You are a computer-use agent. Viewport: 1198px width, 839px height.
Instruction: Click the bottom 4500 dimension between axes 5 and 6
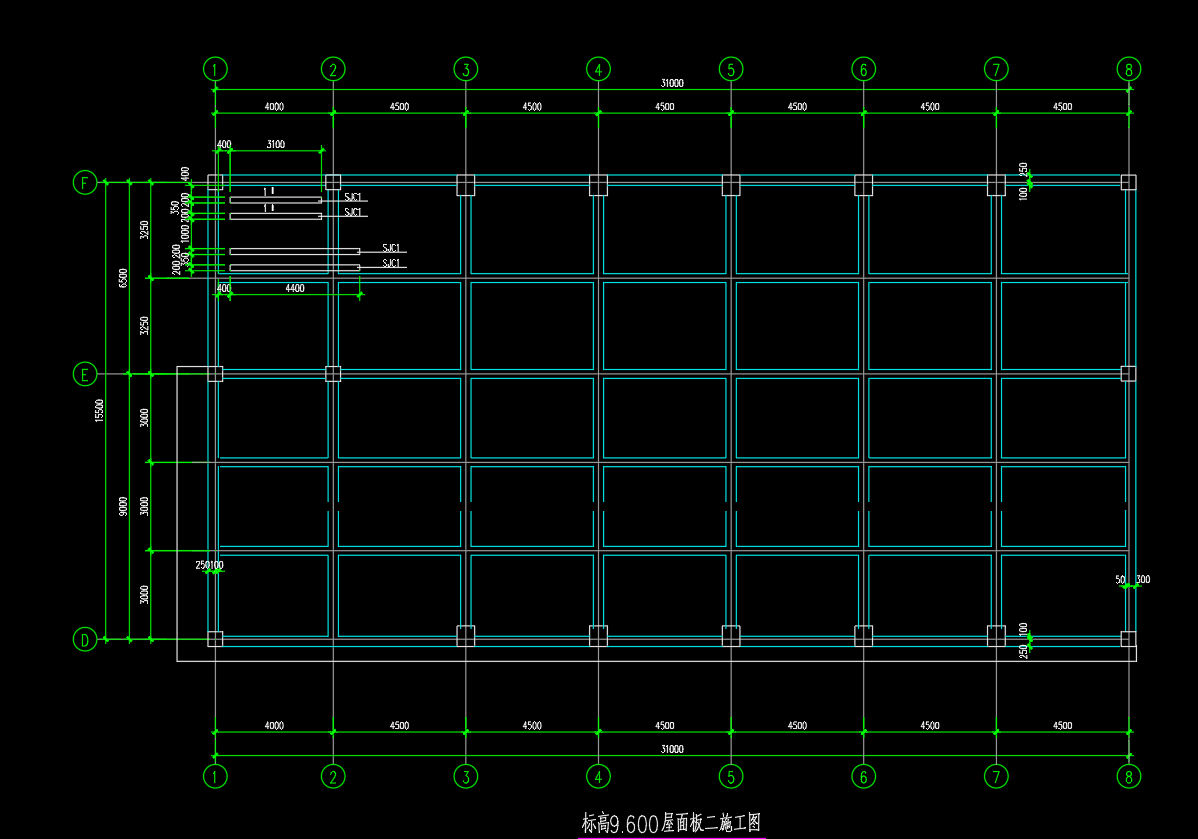coord(798,726)
